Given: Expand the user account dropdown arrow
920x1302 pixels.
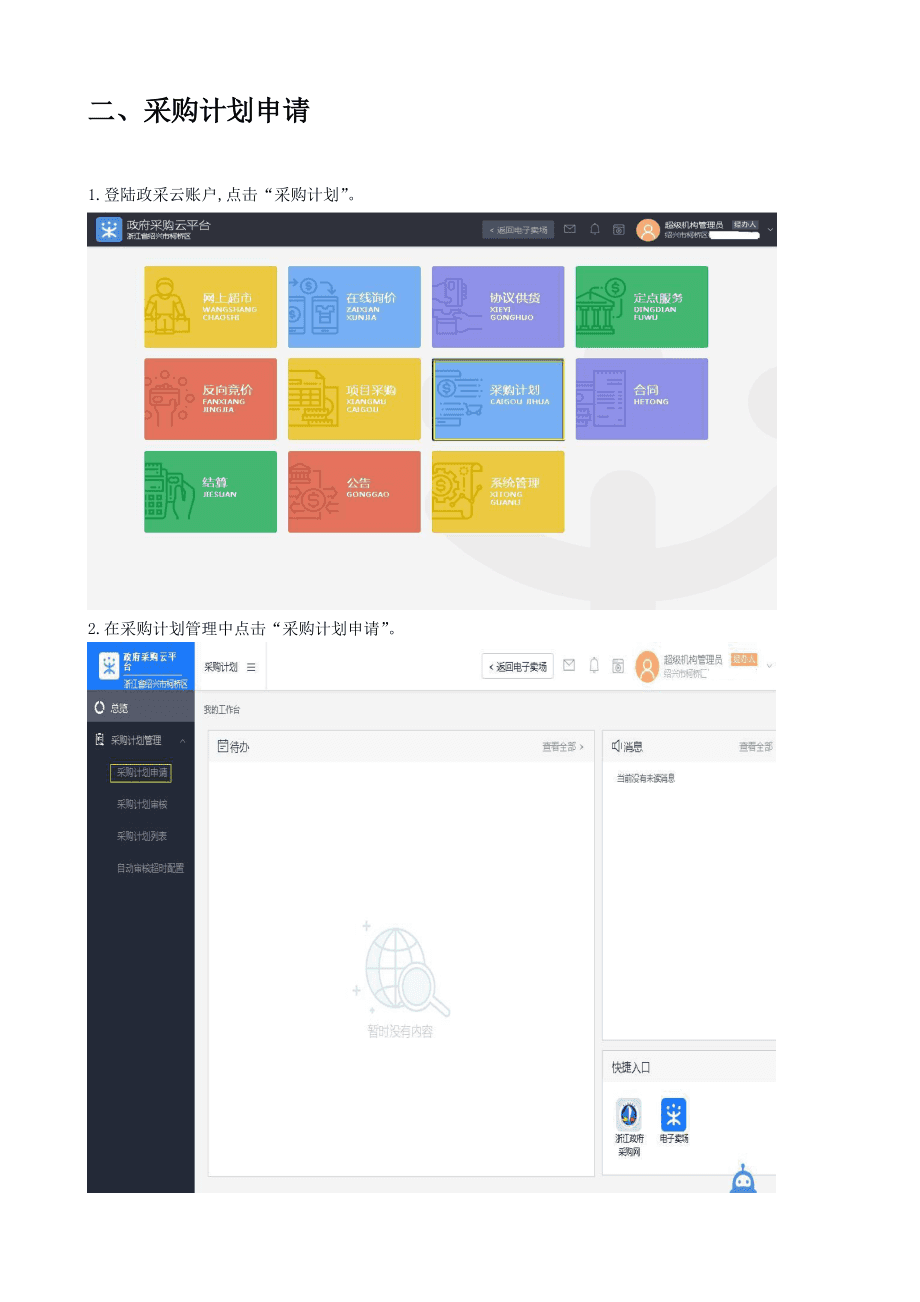Looking at the screenshot, I should [x=769, y=665].
